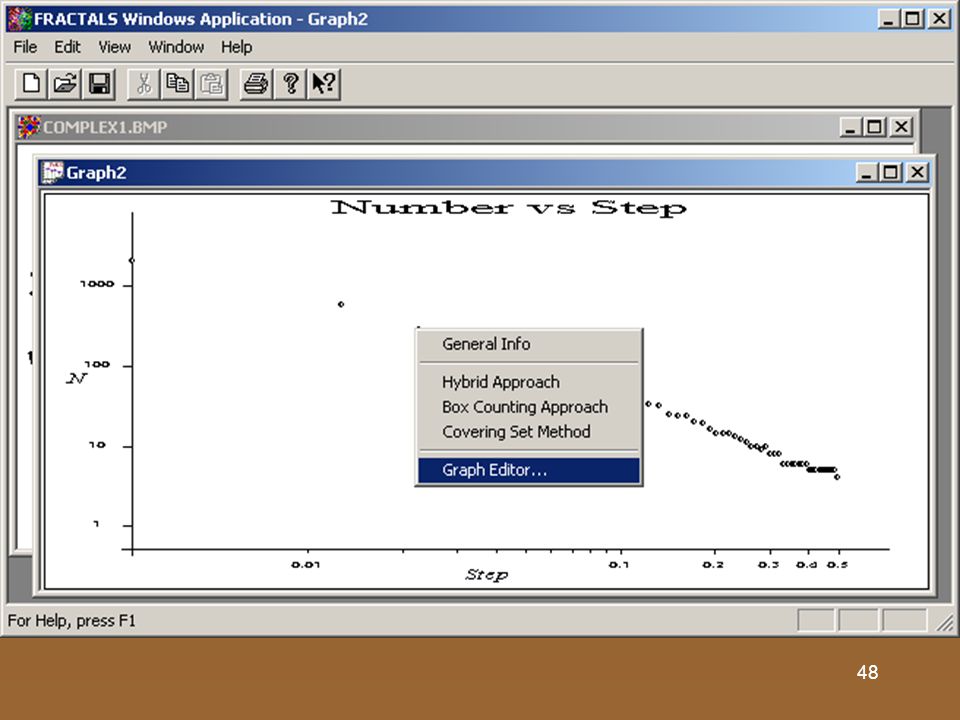Click the Graph2 window title bar

pyautogui.click(x=484, y=173)
